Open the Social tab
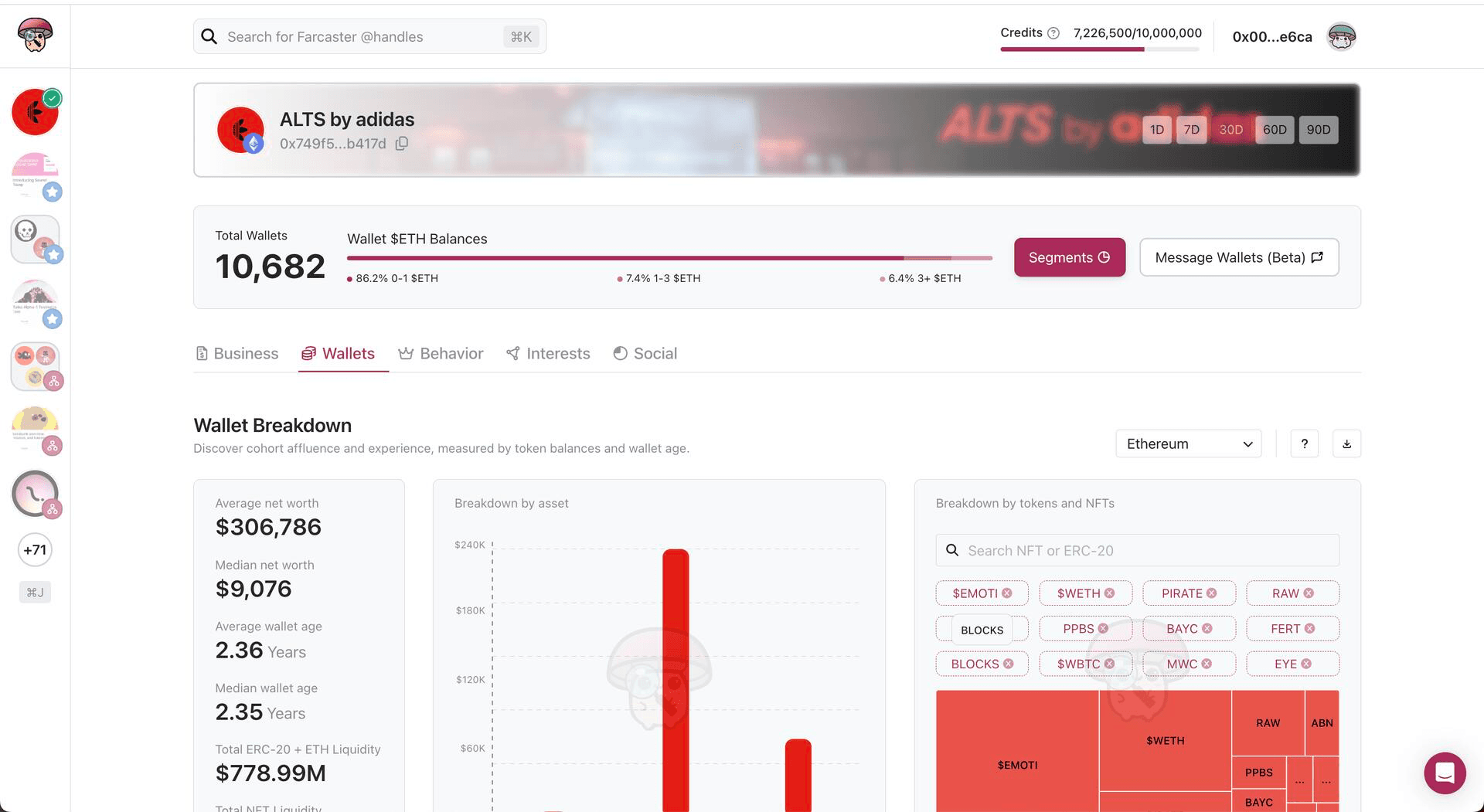This screenshot has width=1484, height=812. point(645,353)
